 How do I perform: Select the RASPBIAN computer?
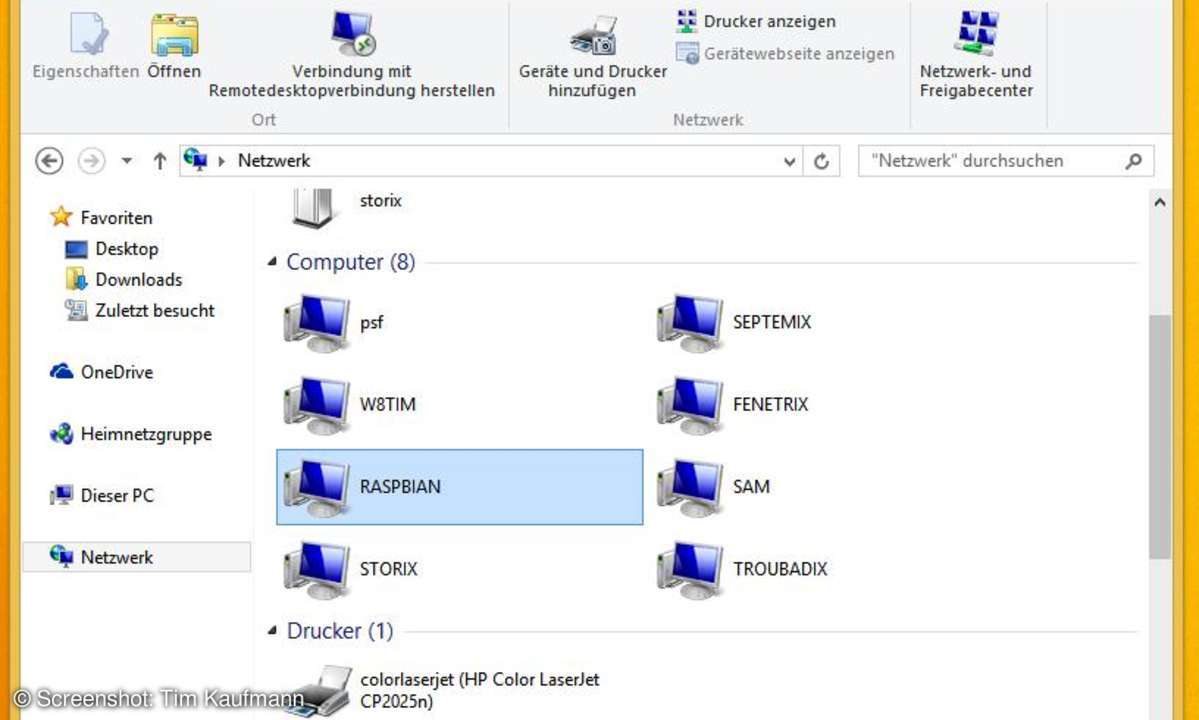tap(460, 487)
